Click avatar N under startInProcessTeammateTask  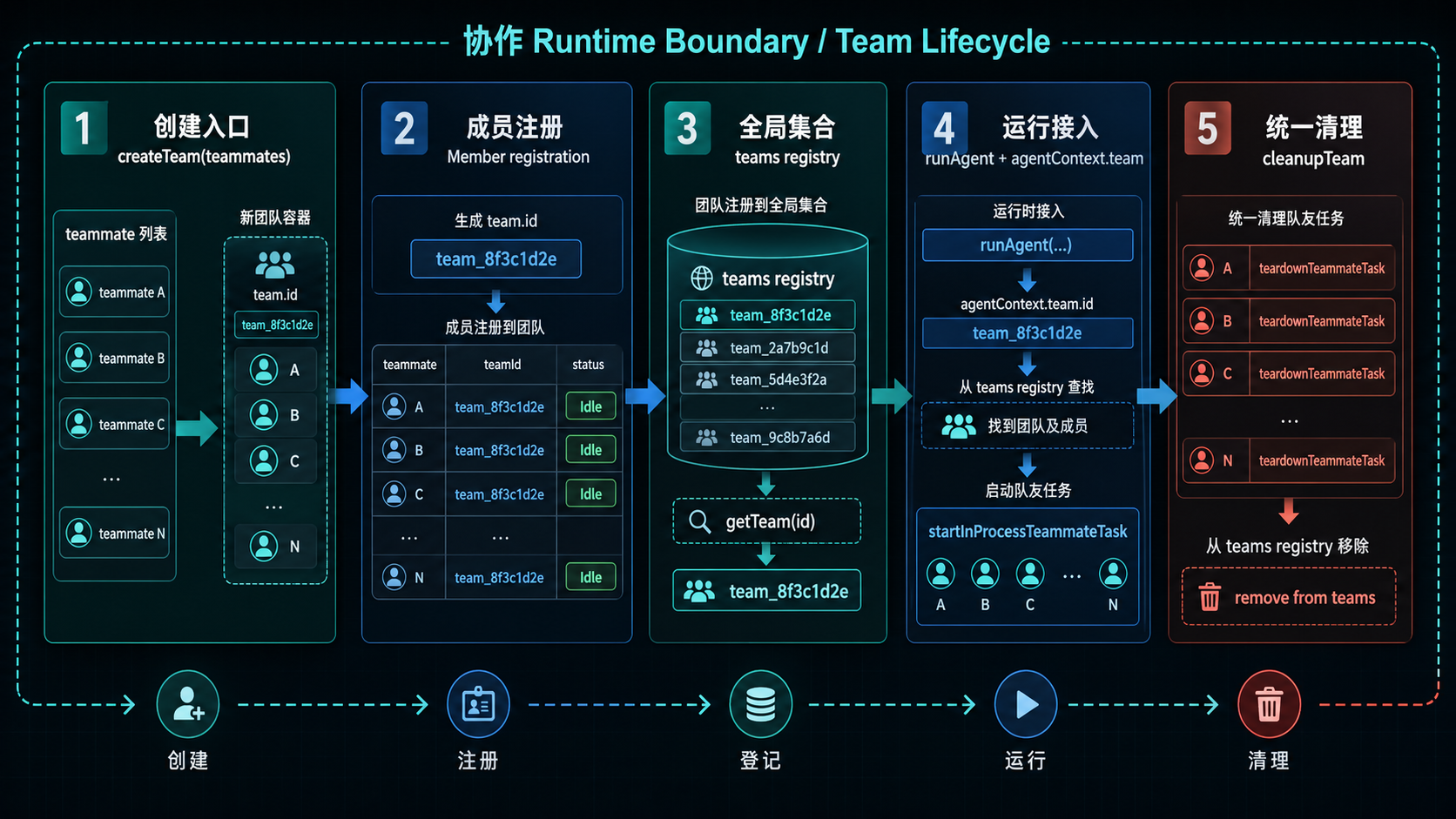1113,574
